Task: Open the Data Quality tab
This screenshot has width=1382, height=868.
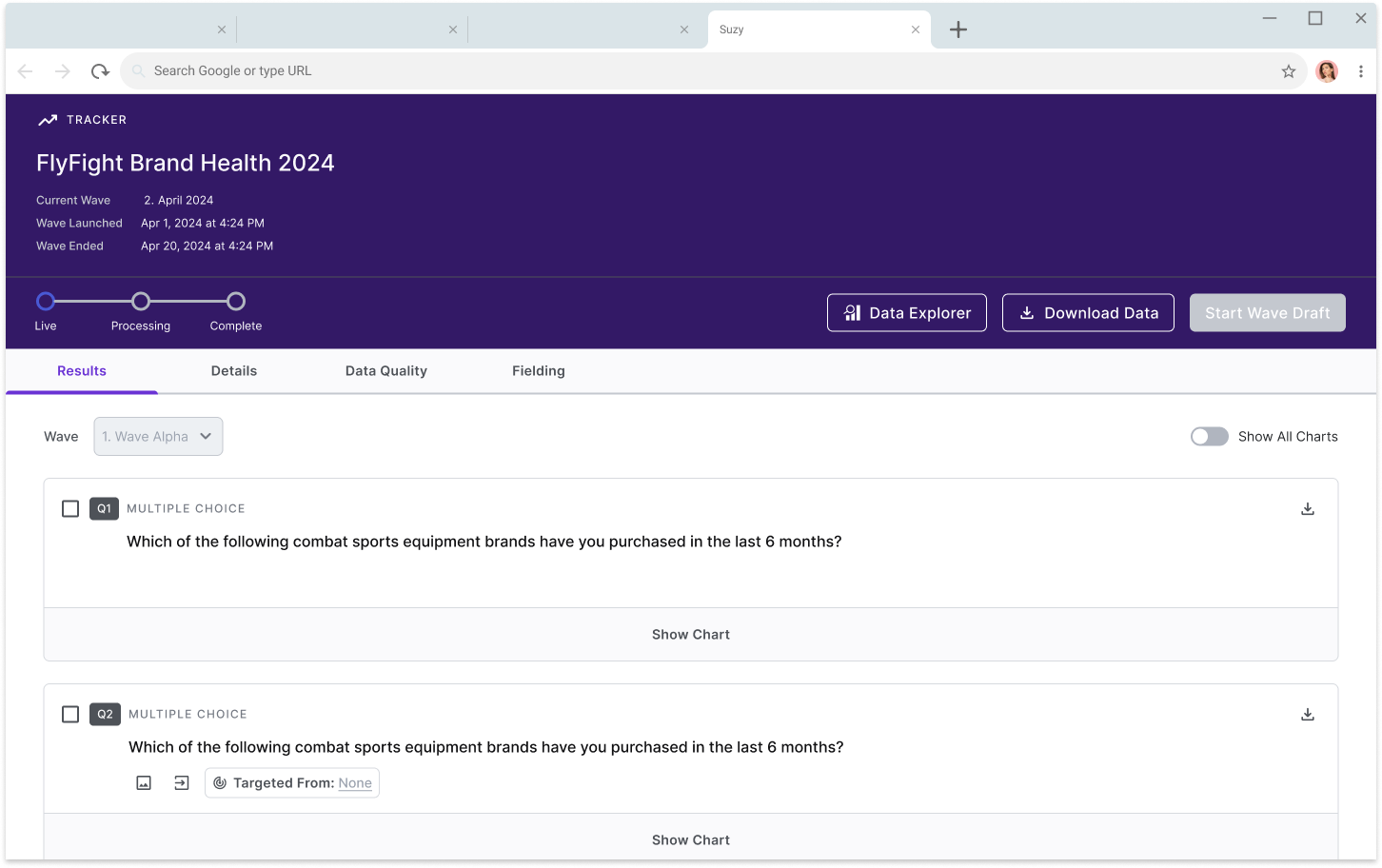Action: pos(386,371)
